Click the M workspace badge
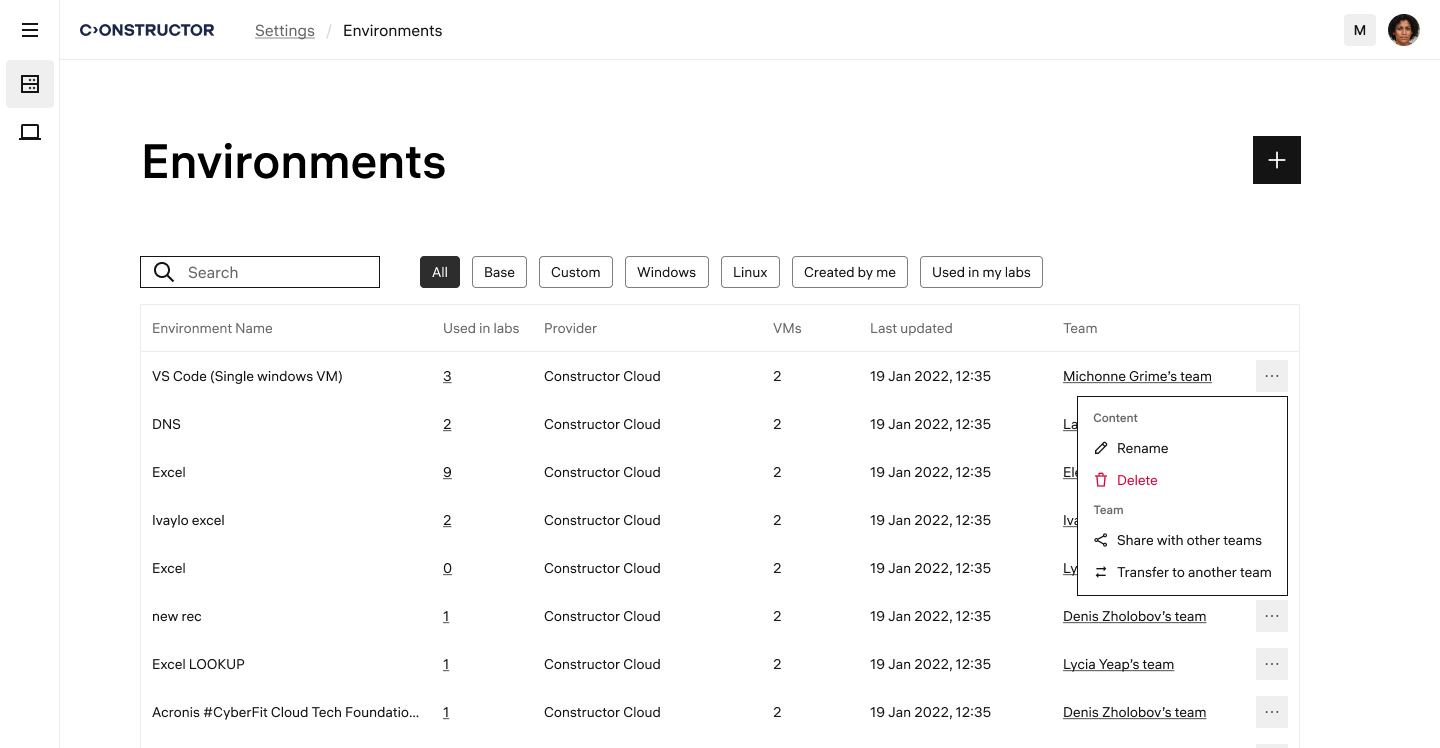The width and height of the screenshot is (1440, 748). tap(1360, 30)
